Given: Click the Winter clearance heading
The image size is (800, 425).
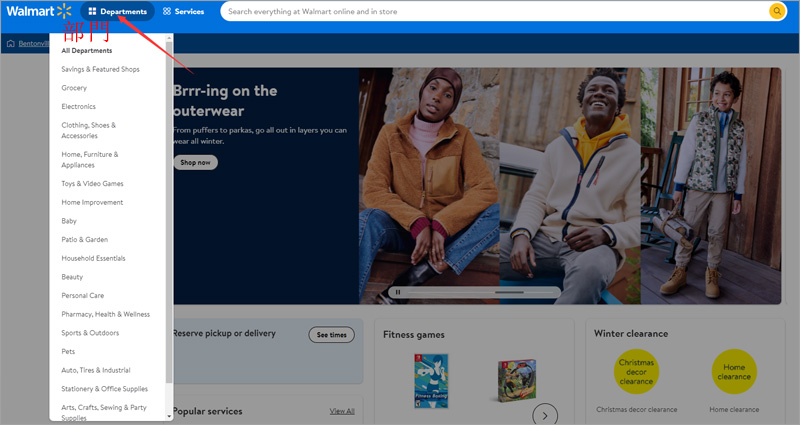Looking at the screenshot, I should coord(631,334).
